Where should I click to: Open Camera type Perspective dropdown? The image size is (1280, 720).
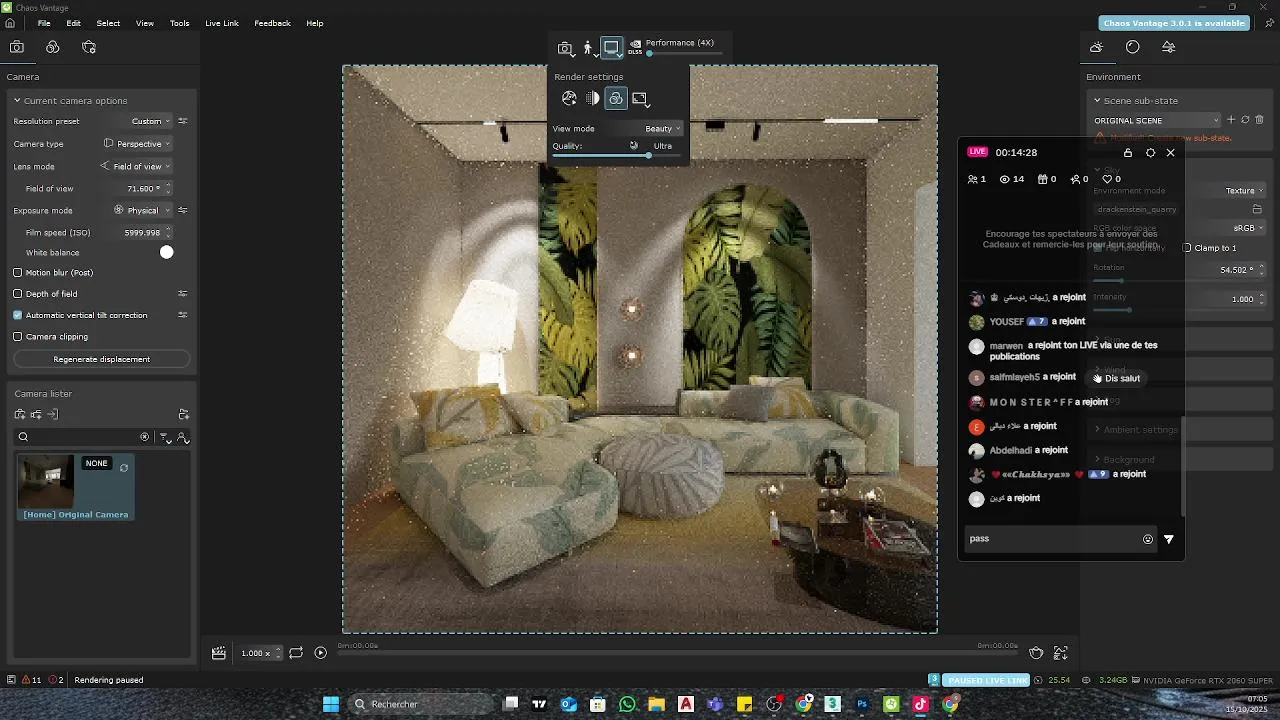tap(137, 144)
